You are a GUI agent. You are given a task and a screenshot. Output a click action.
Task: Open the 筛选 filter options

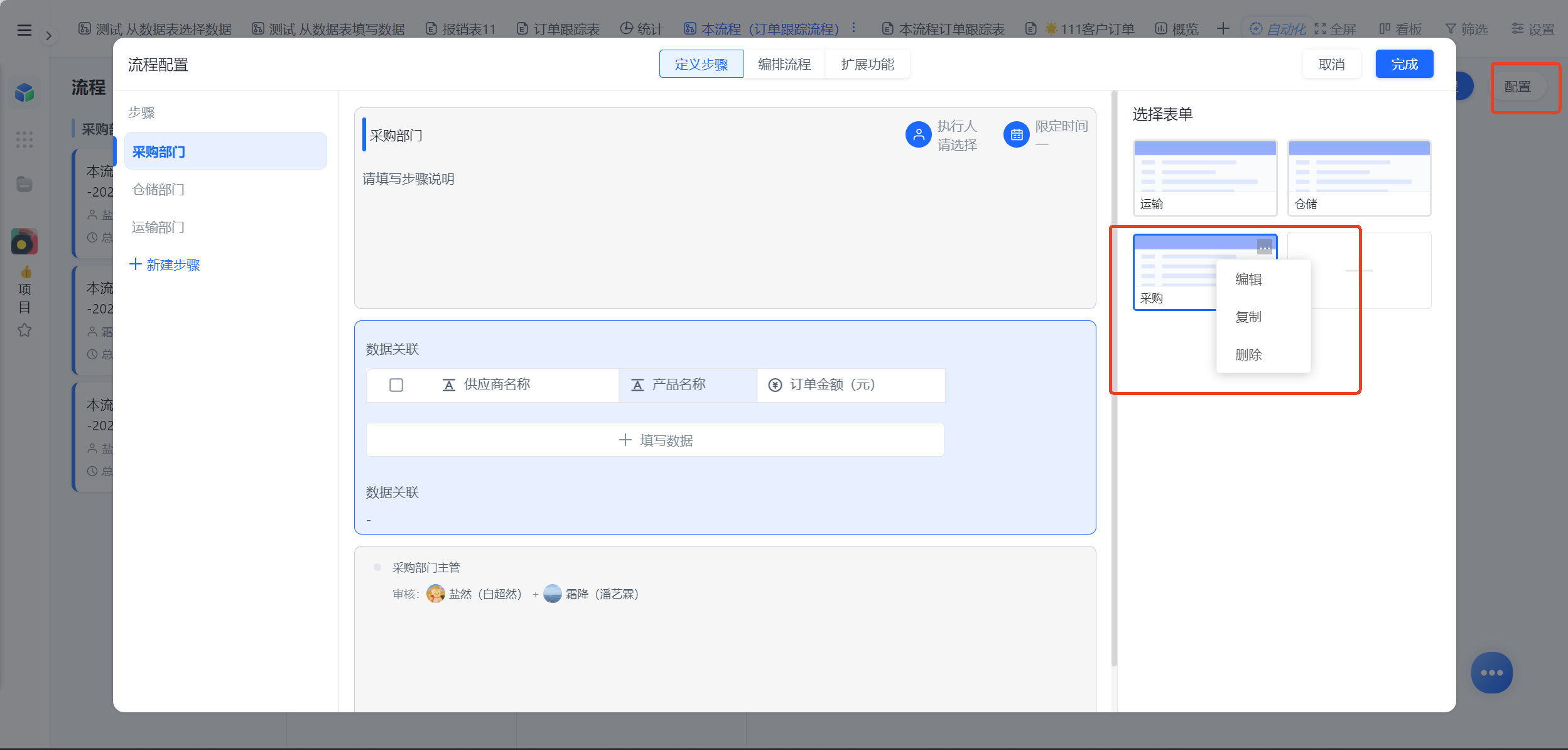click(x=1467, y=29)
